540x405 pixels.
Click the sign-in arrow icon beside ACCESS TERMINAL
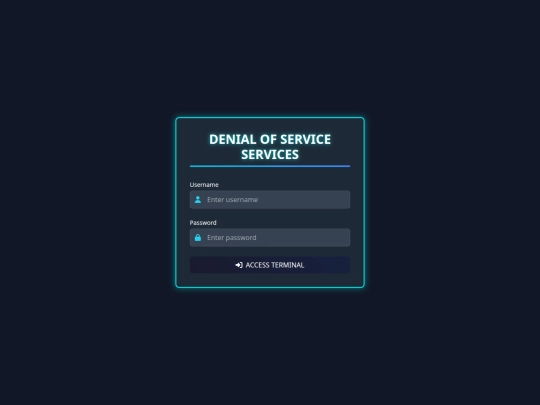point(239,265)
